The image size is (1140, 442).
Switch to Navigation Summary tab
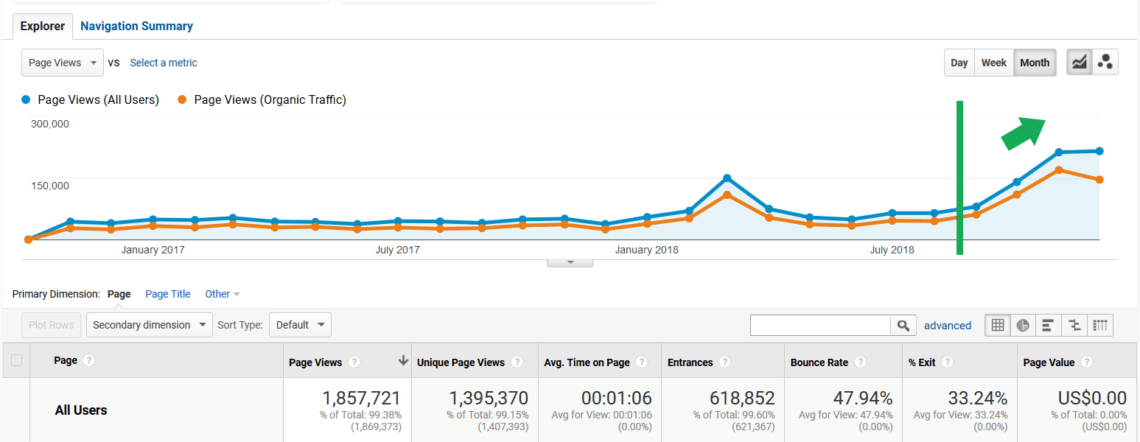click(x=137, y=26)
